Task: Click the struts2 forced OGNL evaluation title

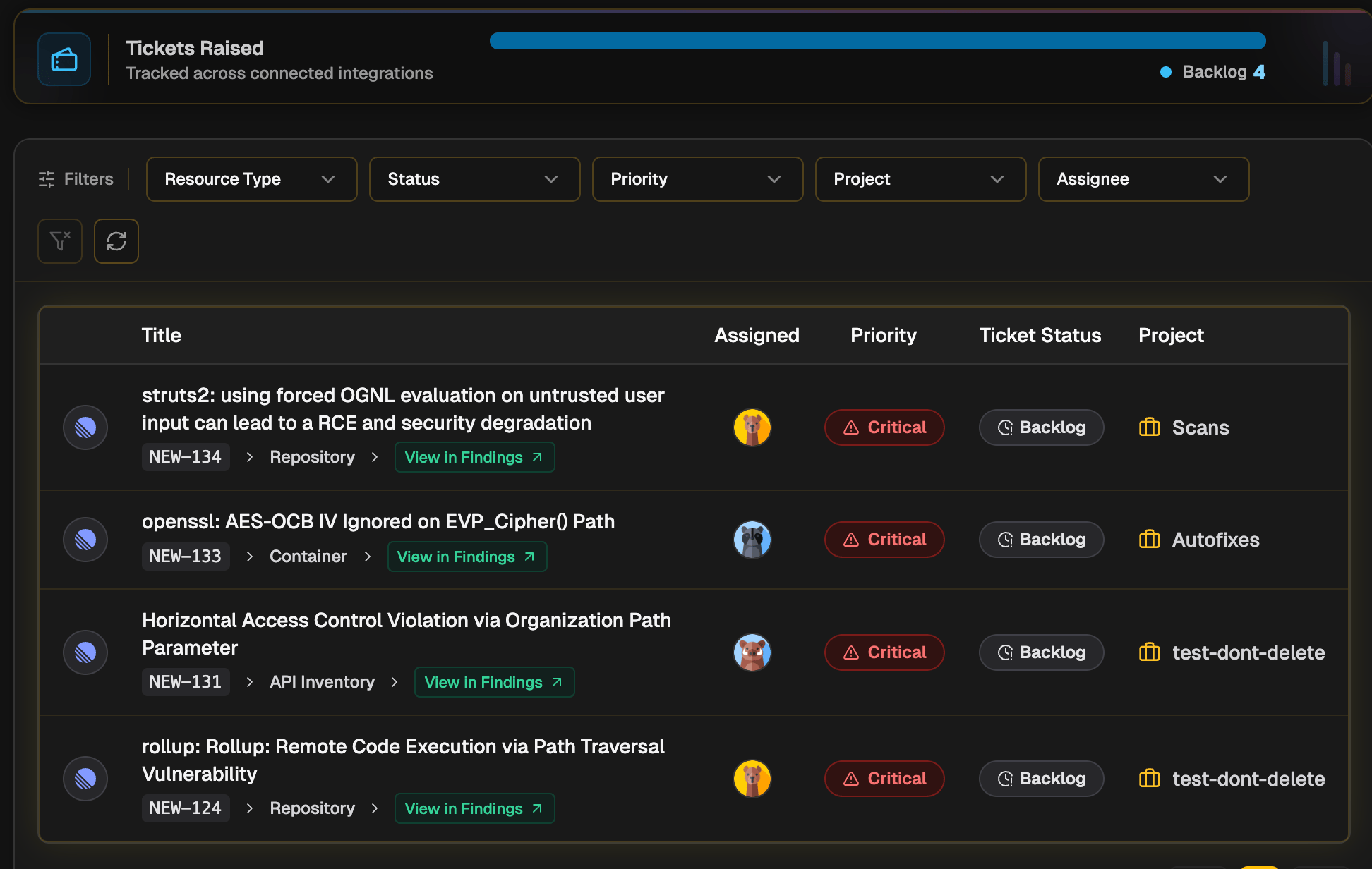Action: pos(403,409)
